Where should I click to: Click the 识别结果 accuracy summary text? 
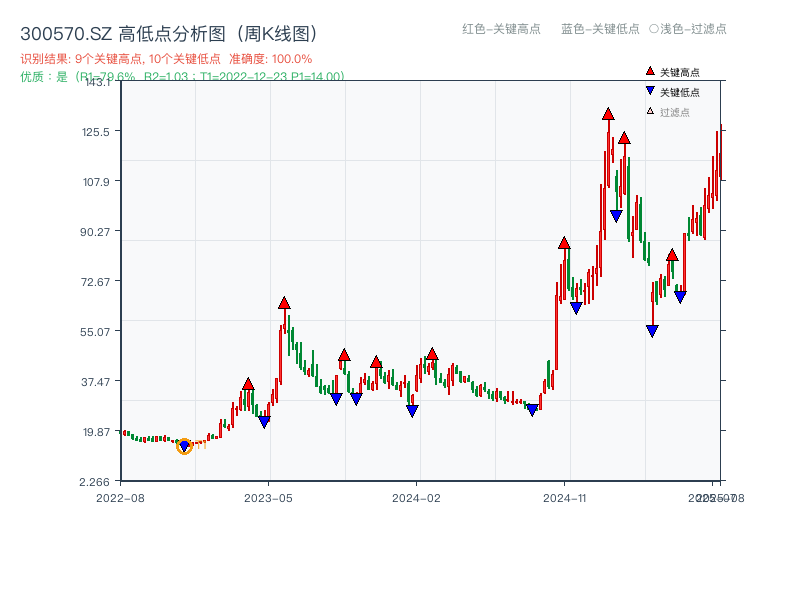(x=165, y=58)
